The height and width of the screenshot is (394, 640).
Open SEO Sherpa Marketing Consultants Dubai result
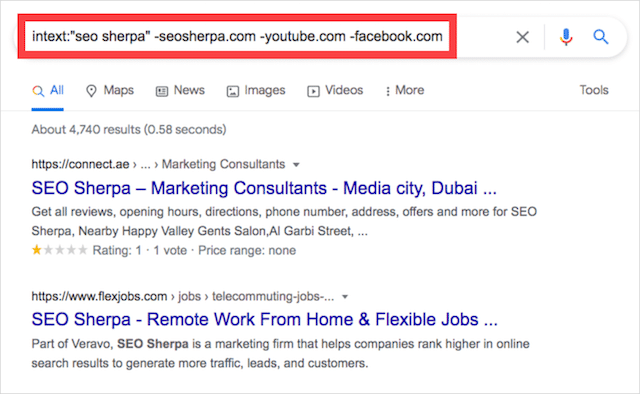click(x=264, y=189)
